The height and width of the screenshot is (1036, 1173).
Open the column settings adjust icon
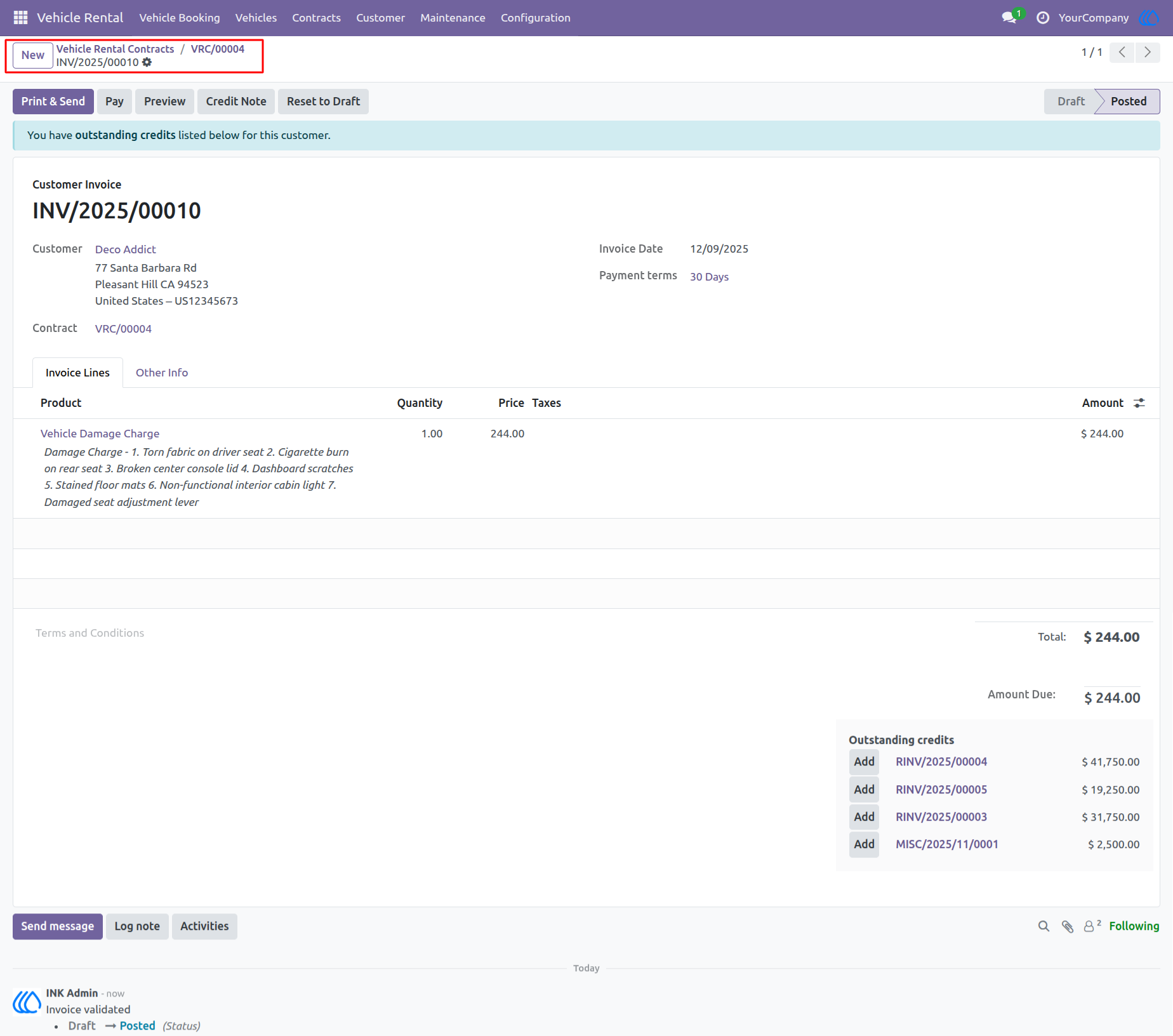(1139, 403)
